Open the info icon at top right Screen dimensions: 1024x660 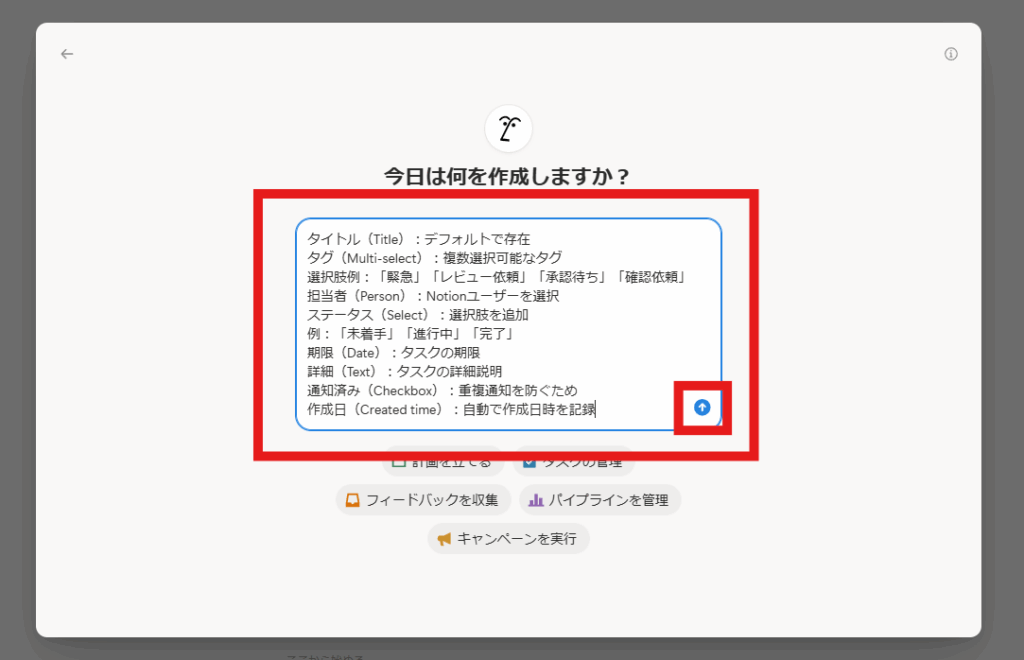951,54
